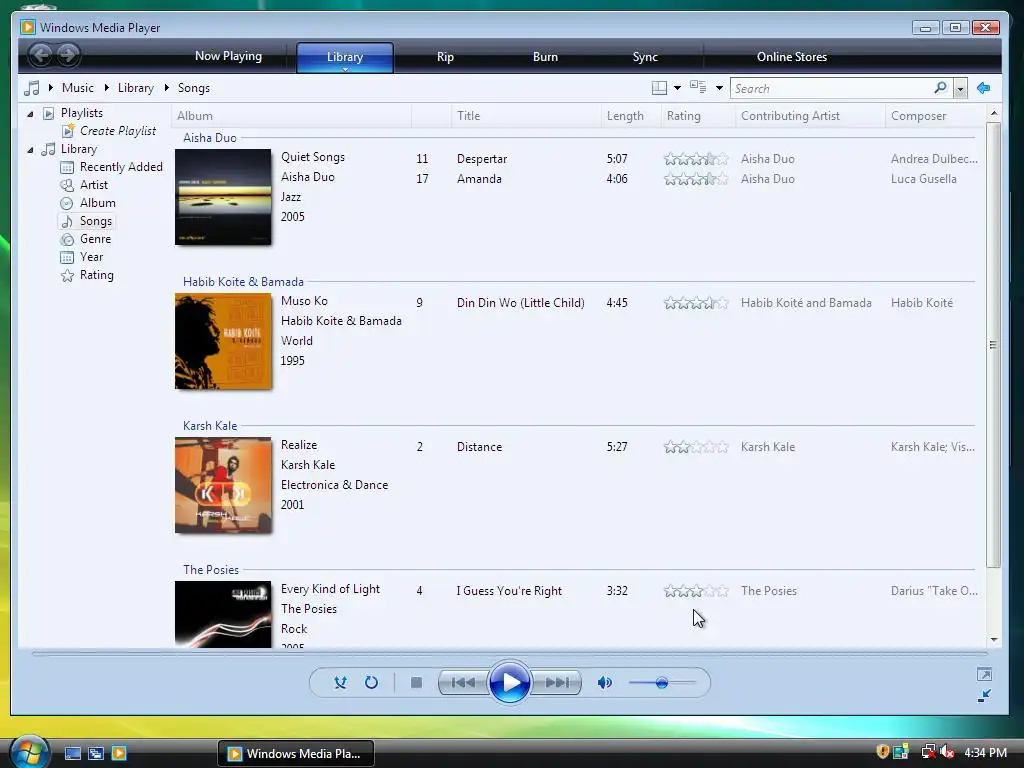Open the Online Stores tab
The height and width of the screenshot is (768, 1024).
pos(792,57)
